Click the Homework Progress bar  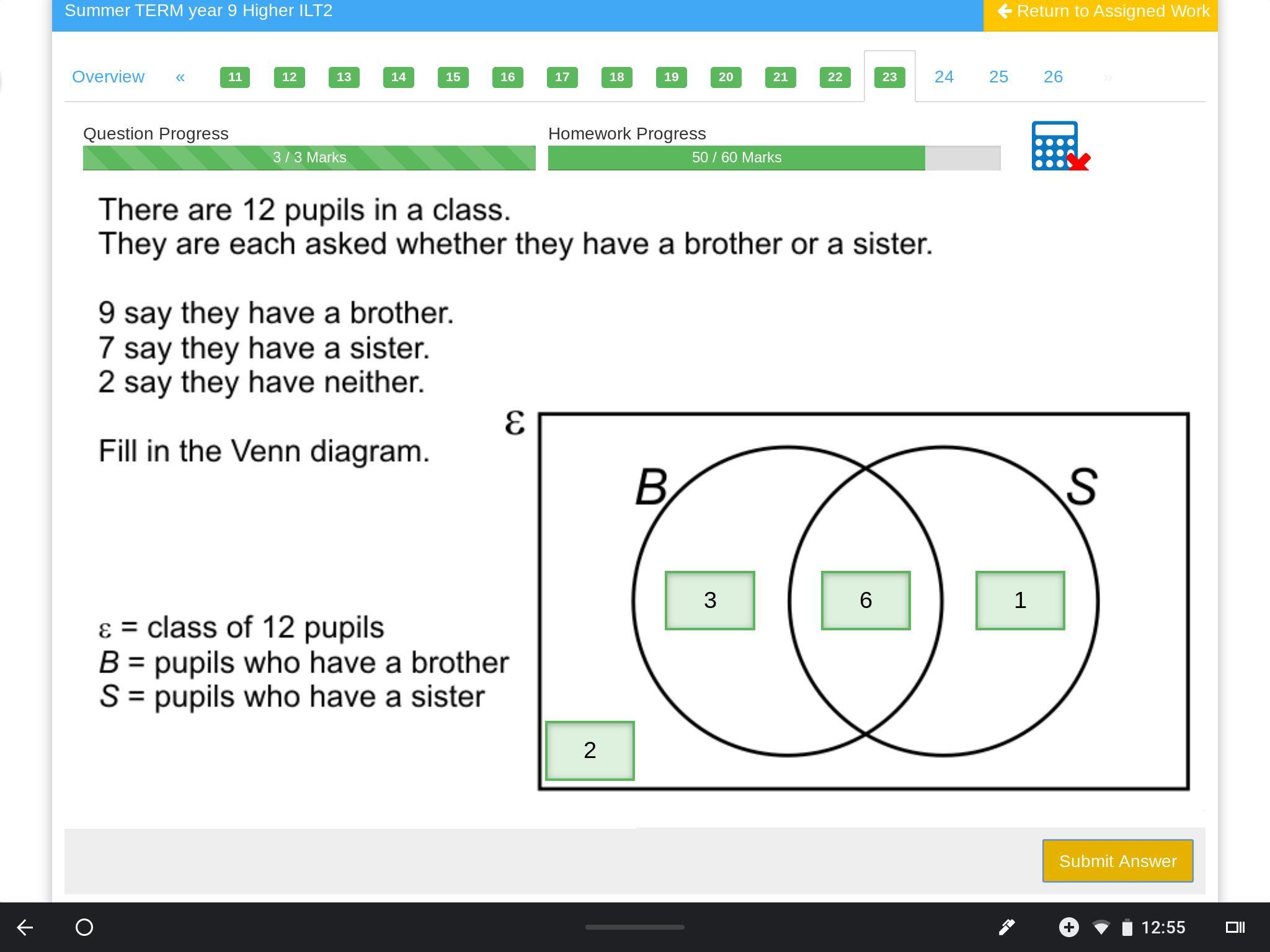point(774,157)
